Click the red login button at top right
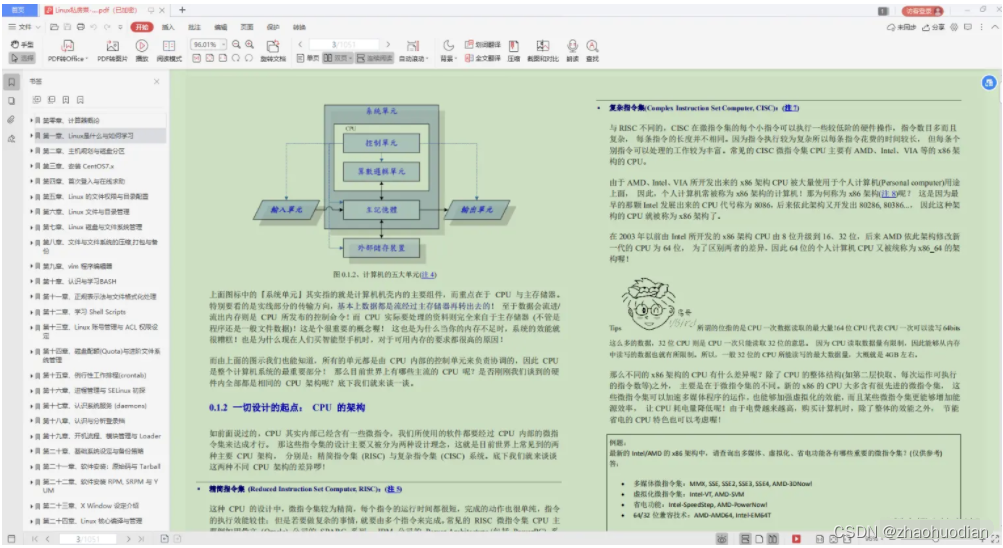1003x548 pixels. [922, 11]
